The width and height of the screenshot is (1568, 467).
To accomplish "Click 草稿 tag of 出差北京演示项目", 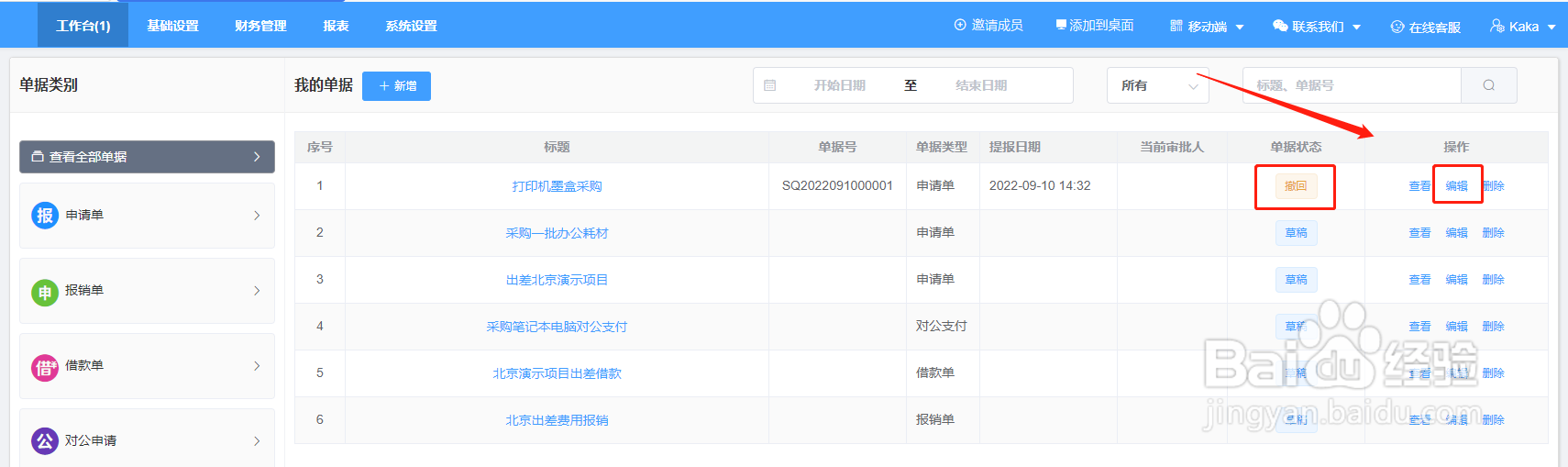I will coord(1296,280).
